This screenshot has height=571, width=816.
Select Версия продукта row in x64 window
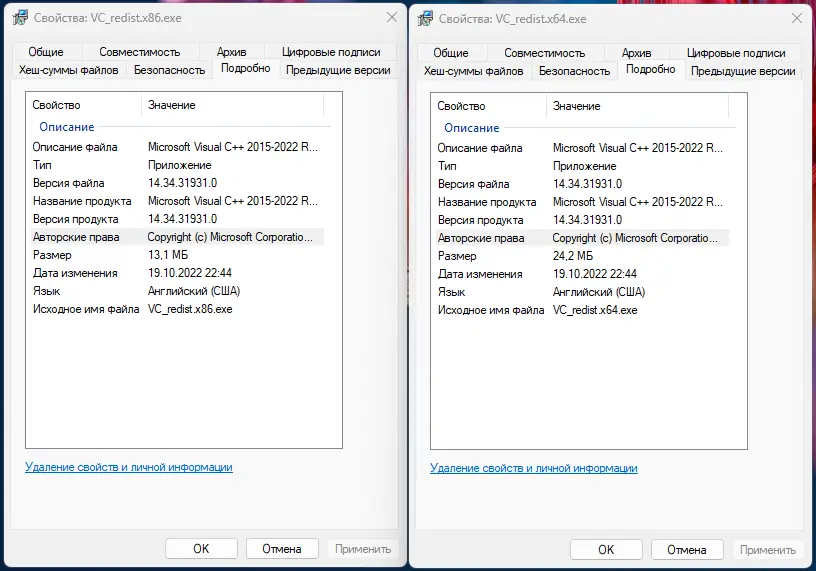[x=582, y=220]
